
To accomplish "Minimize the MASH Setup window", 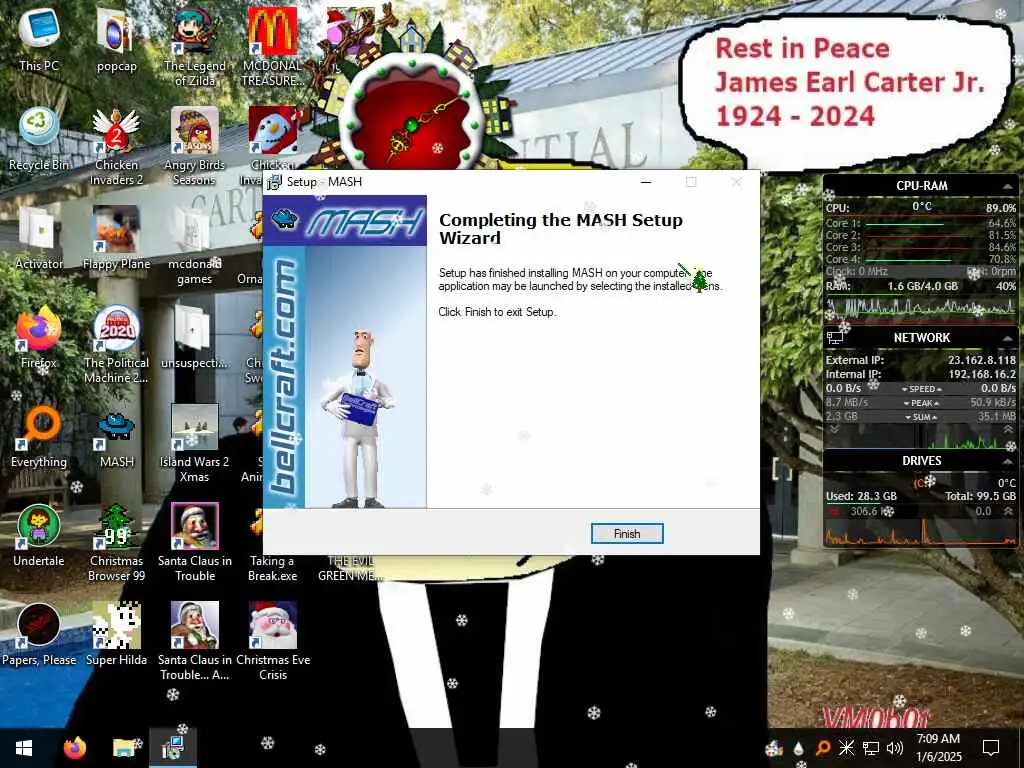I will click(646, 182).
